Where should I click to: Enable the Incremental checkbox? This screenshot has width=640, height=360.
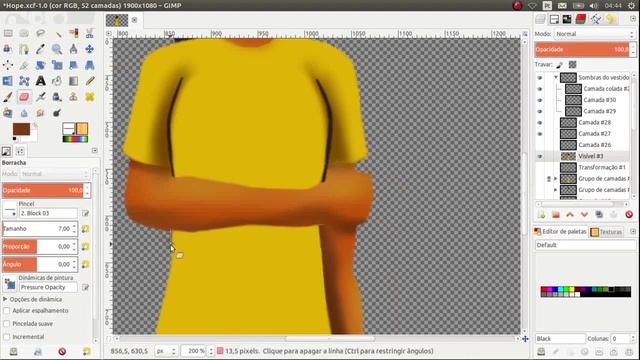7,337
